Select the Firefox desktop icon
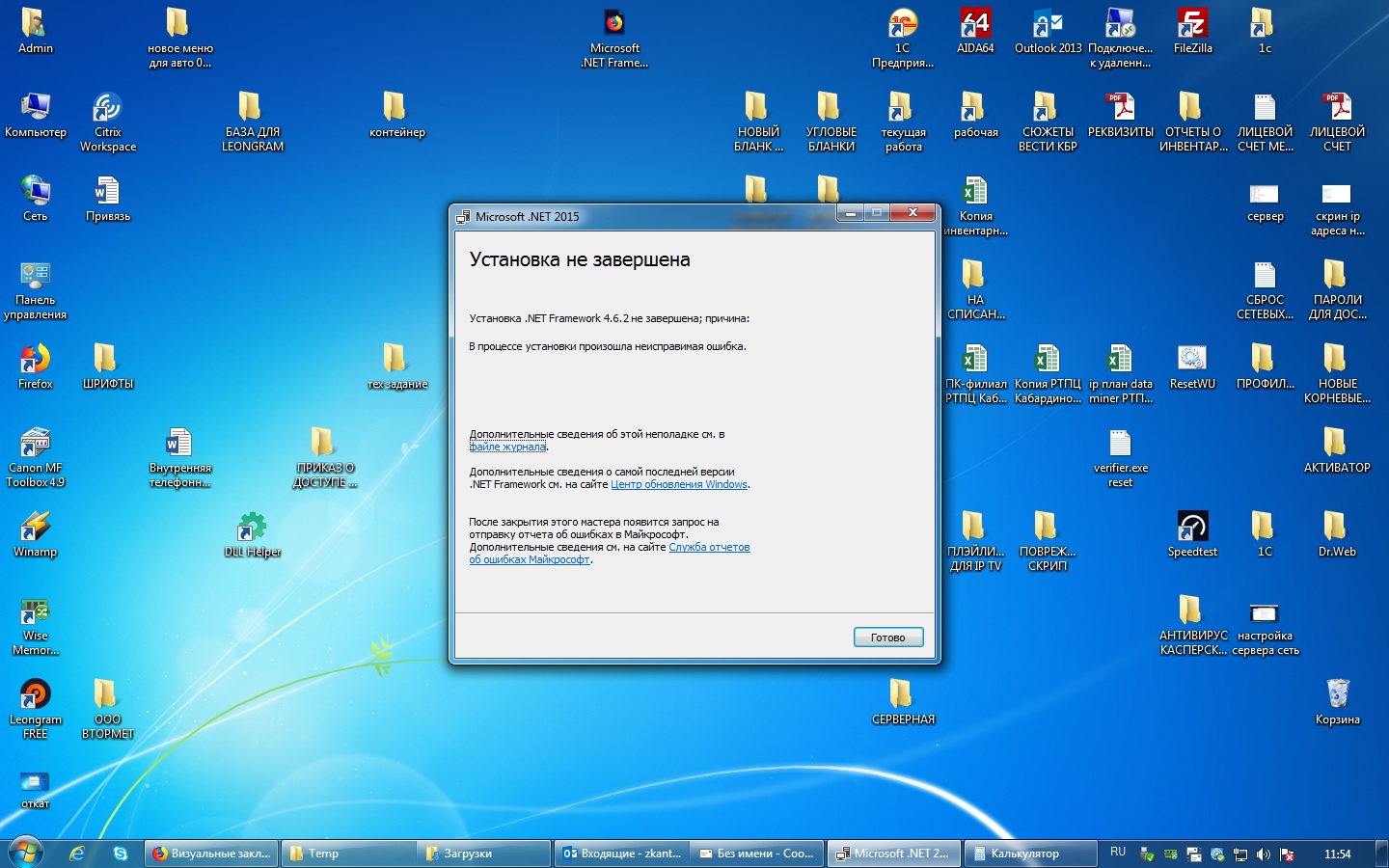1389x868 pixels. click(35, 366)
